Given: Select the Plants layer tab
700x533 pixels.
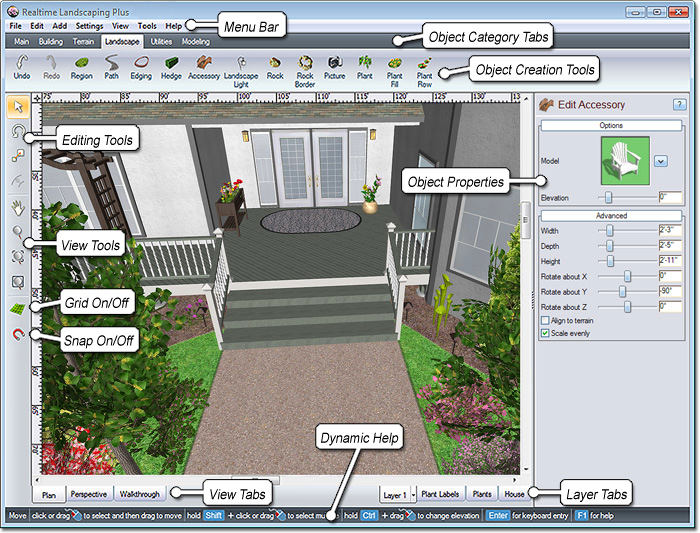Looking at the screenshot, I should pos(482,494).
